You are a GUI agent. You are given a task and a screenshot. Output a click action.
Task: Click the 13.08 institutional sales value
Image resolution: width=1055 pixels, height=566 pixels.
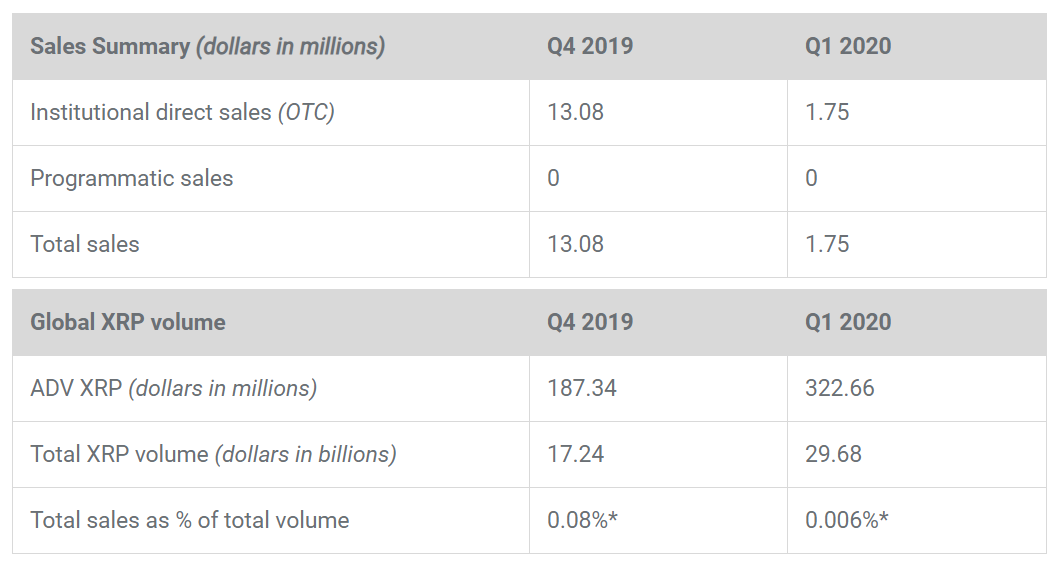tap(576, 112)
